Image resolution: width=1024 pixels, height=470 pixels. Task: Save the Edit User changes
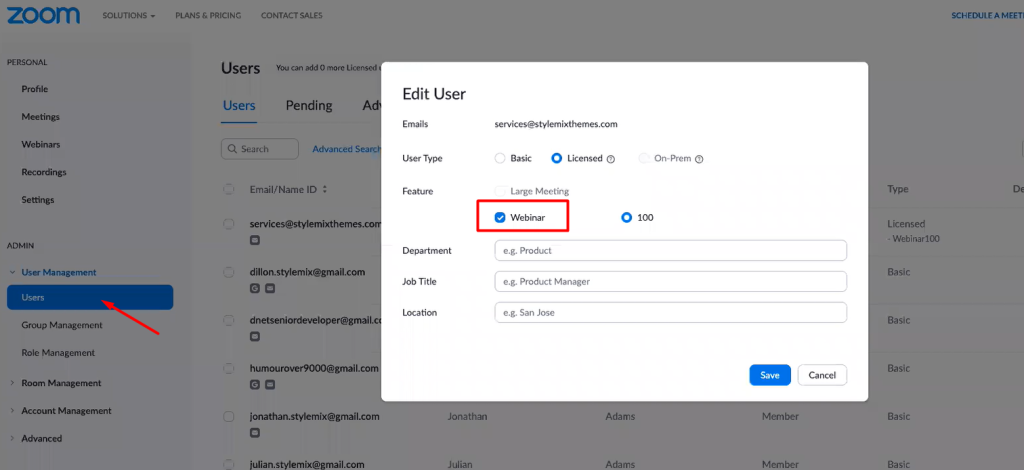pos(770,375)
